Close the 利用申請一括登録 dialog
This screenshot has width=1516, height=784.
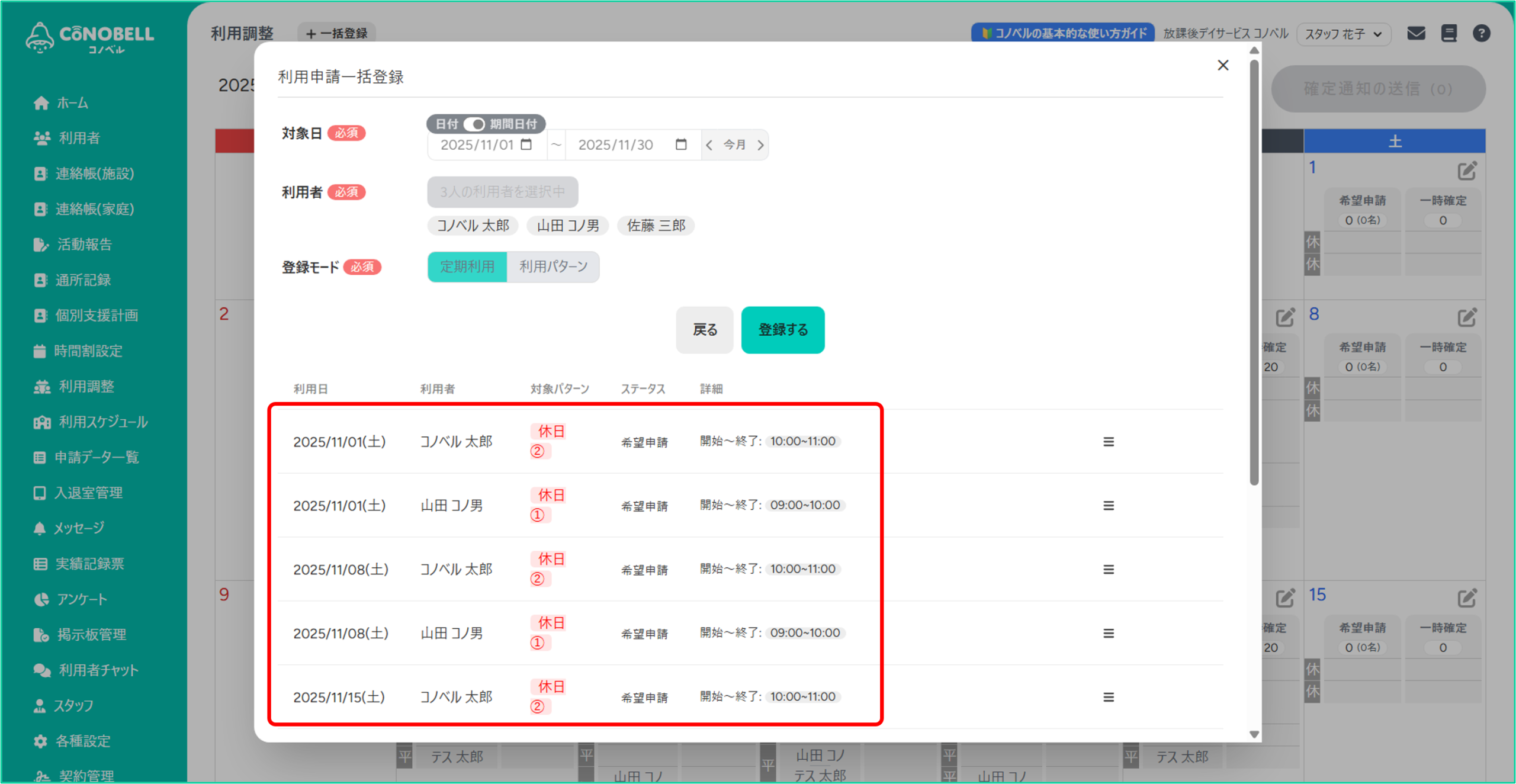[x=1223, y=65]
